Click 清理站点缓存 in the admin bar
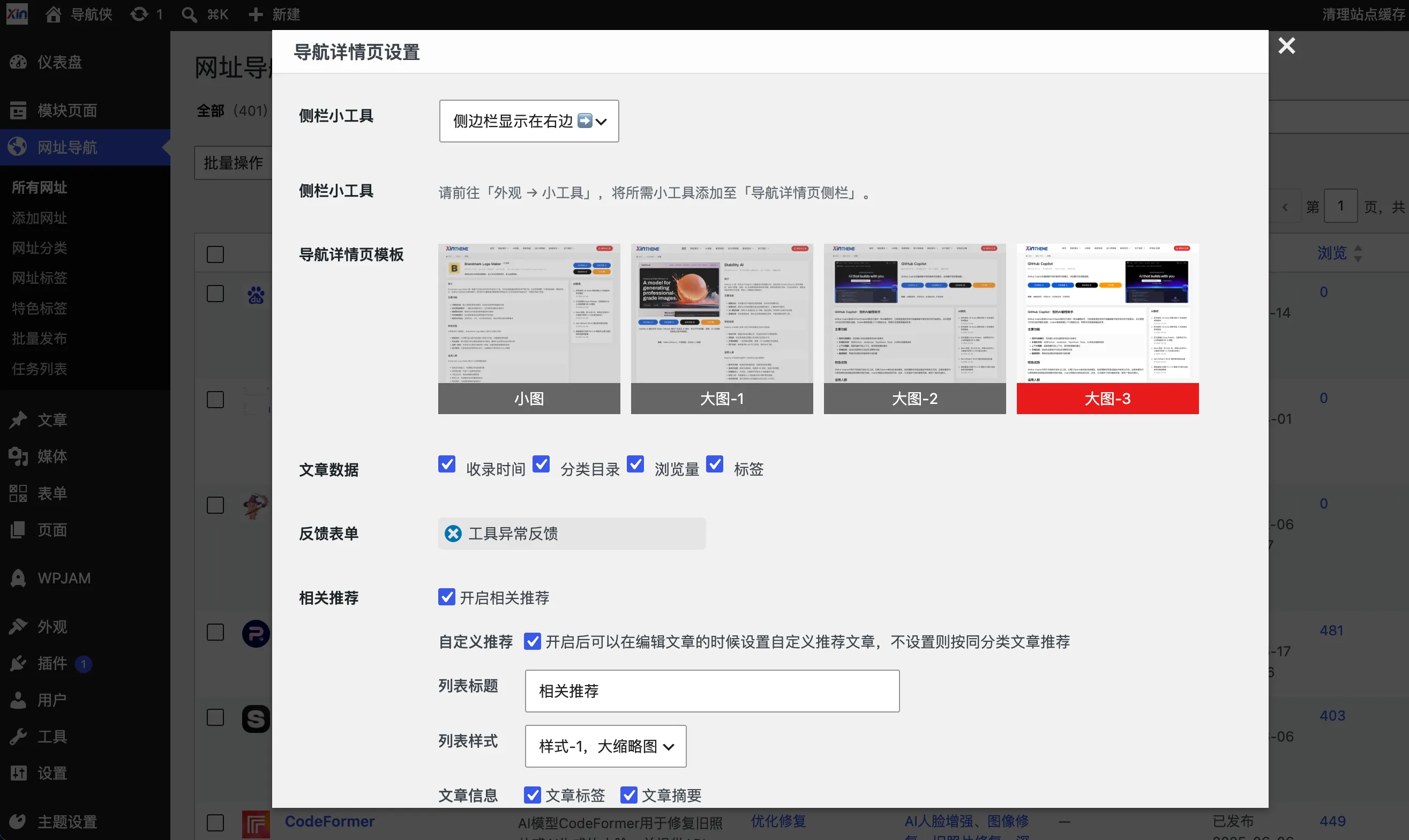Screen dimensions: 1409x840 1363,14
